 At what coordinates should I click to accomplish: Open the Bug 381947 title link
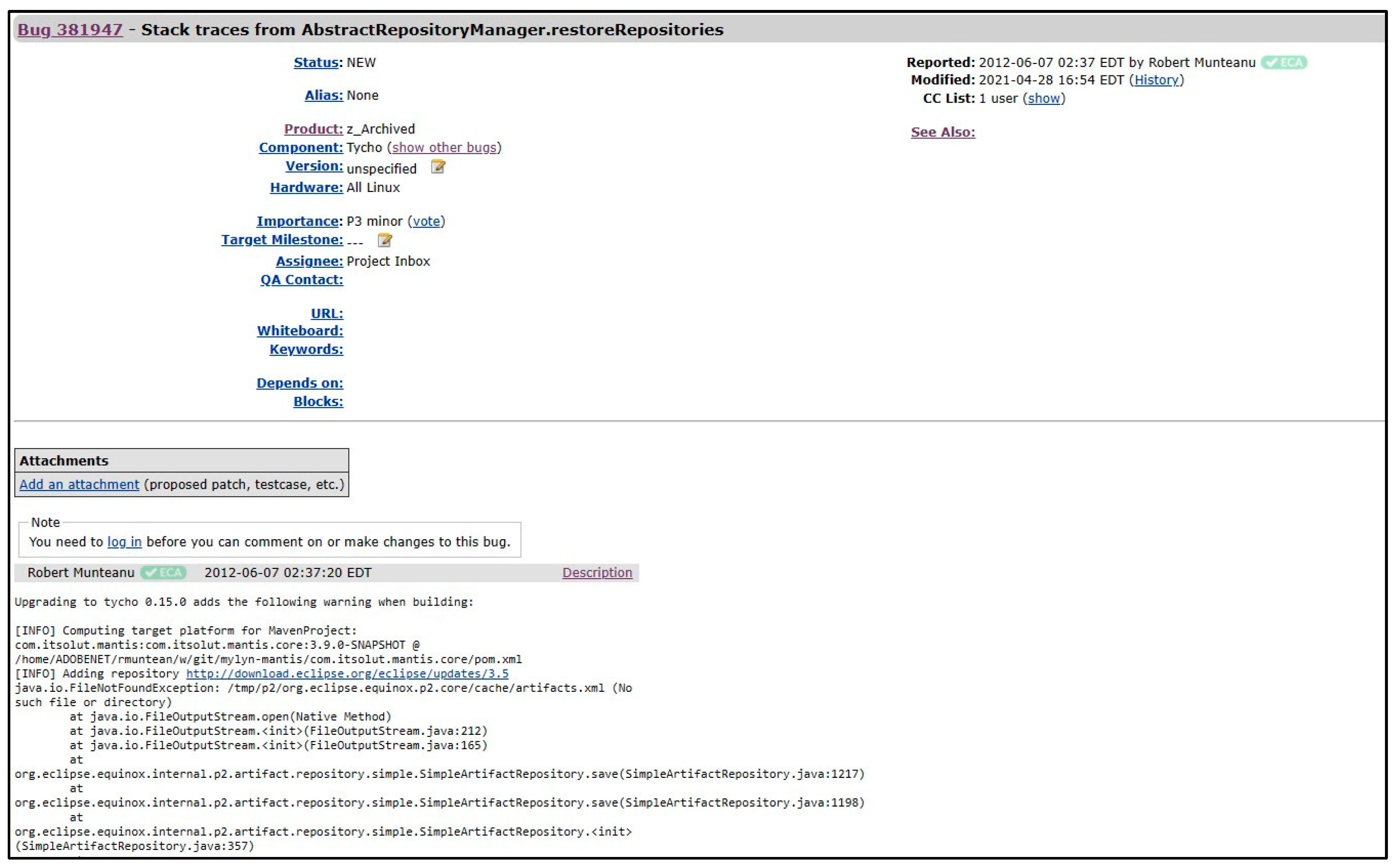pyautogui.click(x=70, y=30)
